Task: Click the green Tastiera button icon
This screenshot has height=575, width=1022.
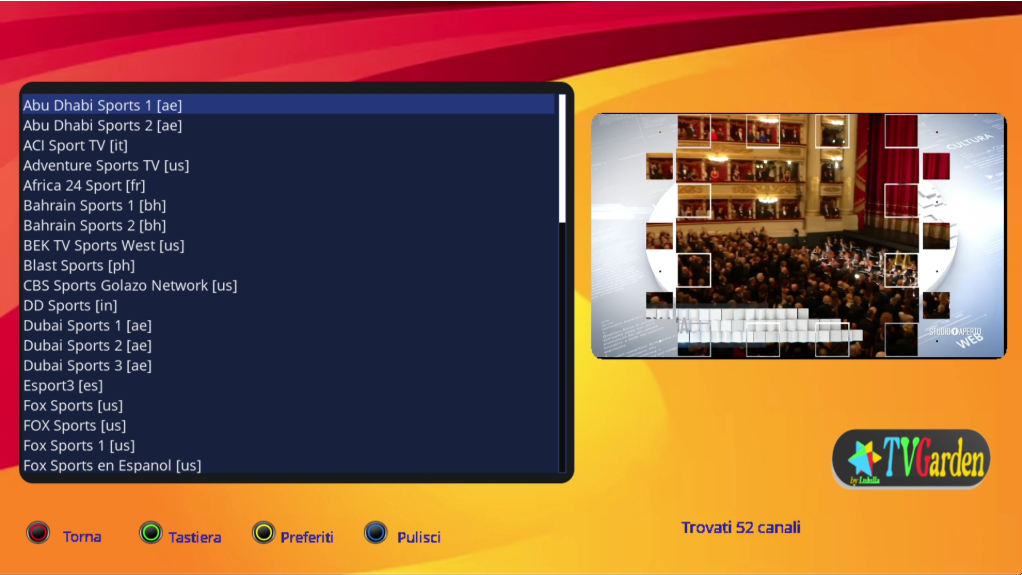Action: click(x=151, y=533)
